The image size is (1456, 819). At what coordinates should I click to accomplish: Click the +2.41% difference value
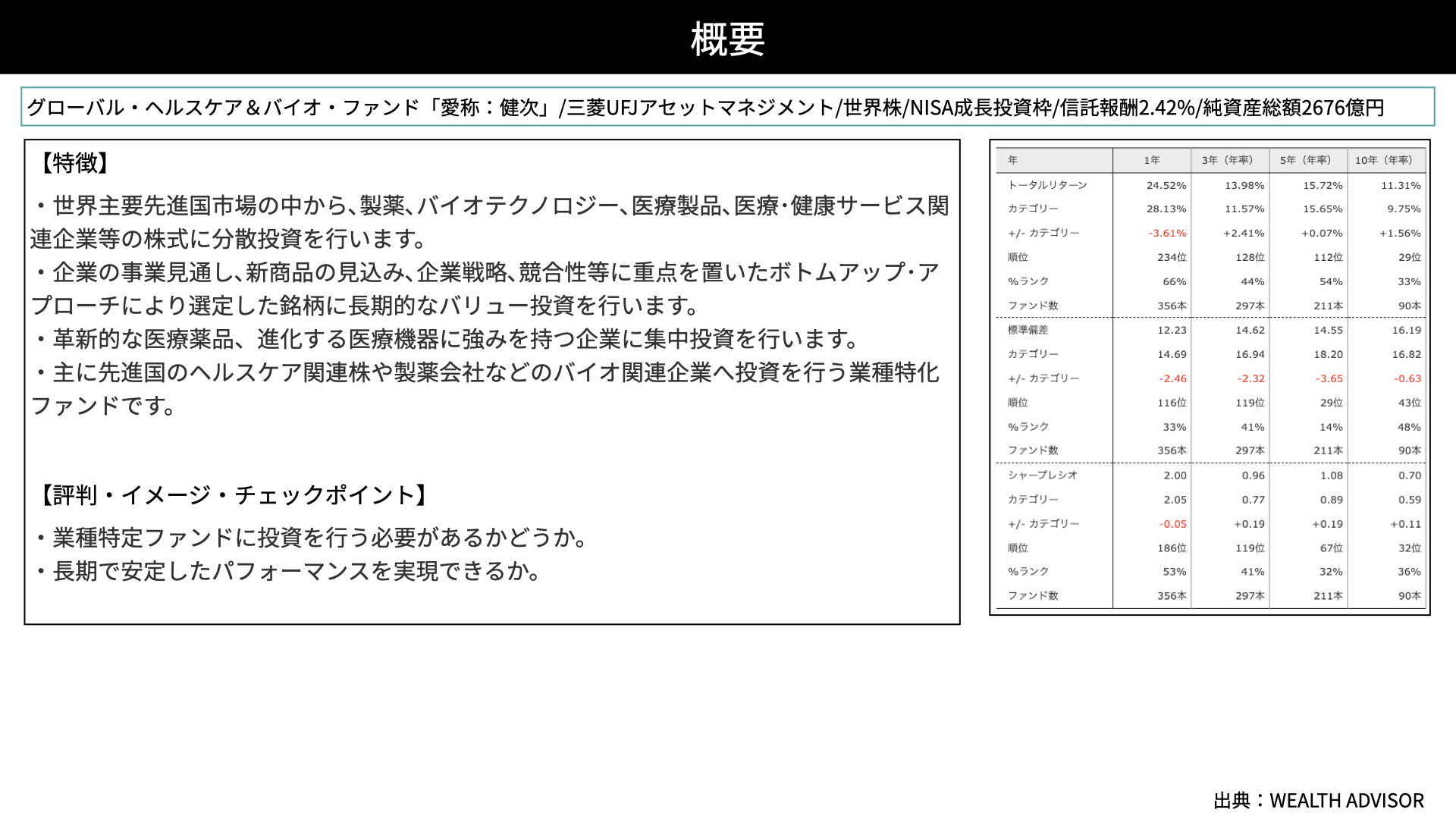[x=1244, y=233]
